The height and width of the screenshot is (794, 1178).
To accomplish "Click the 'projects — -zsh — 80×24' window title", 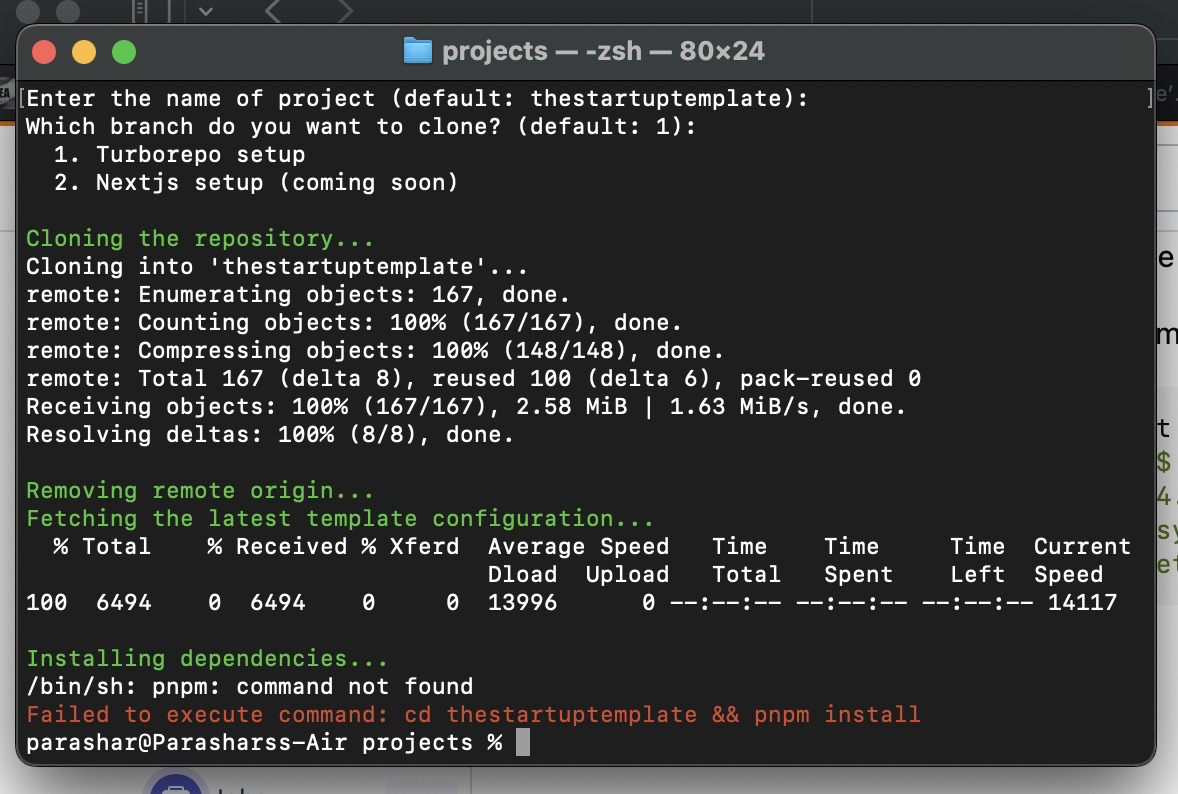I will 603,51.
